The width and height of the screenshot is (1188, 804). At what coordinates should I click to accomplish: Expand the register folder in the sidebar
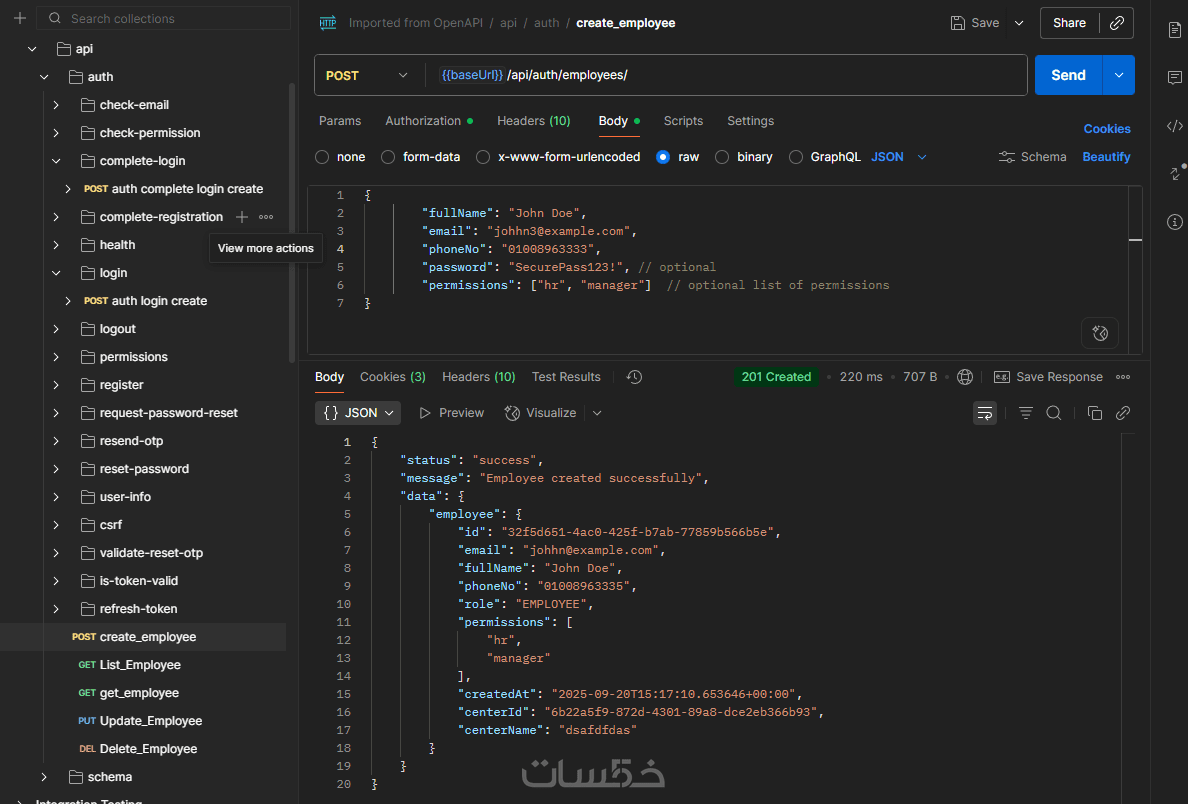coord(57,385)
